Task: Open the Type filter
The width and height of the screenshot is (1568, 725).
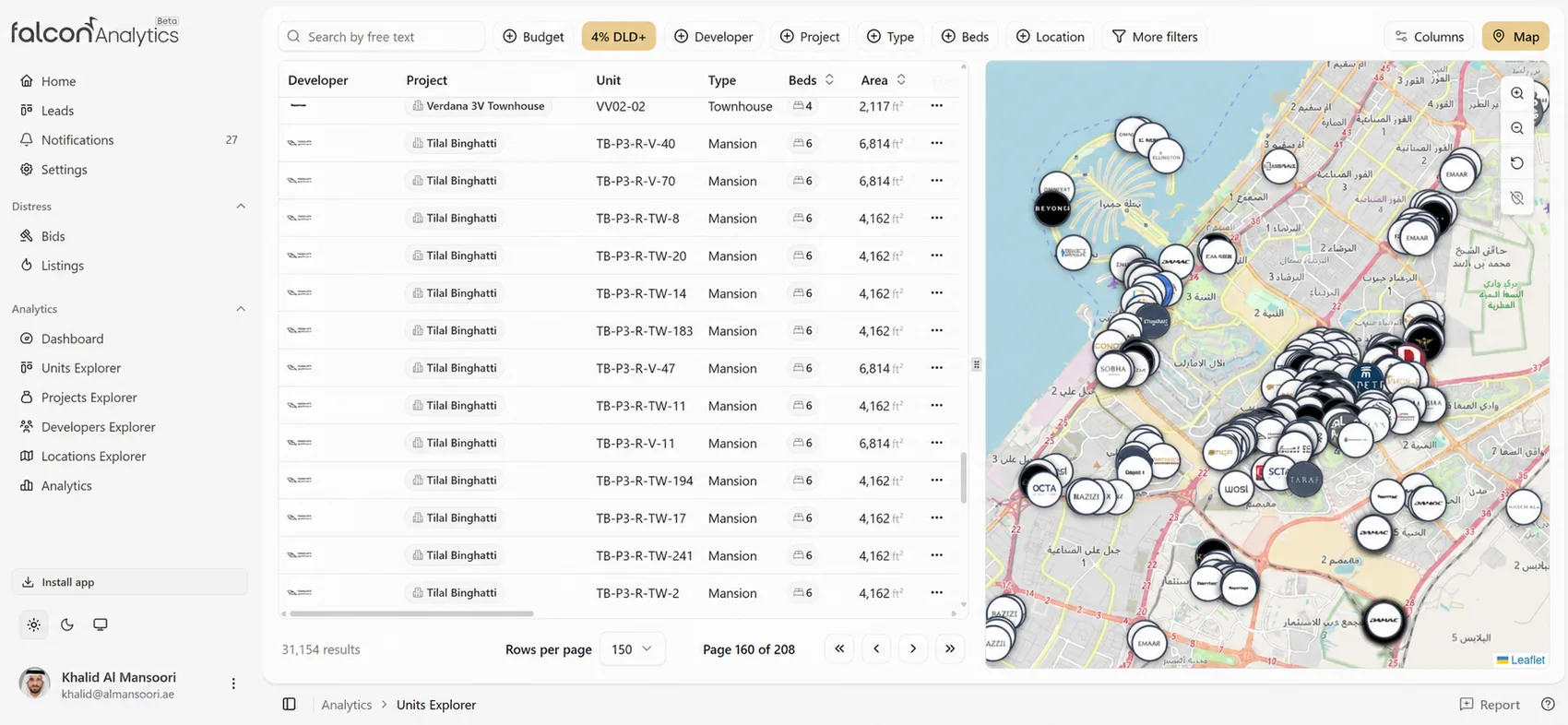Action: [890, 36]
